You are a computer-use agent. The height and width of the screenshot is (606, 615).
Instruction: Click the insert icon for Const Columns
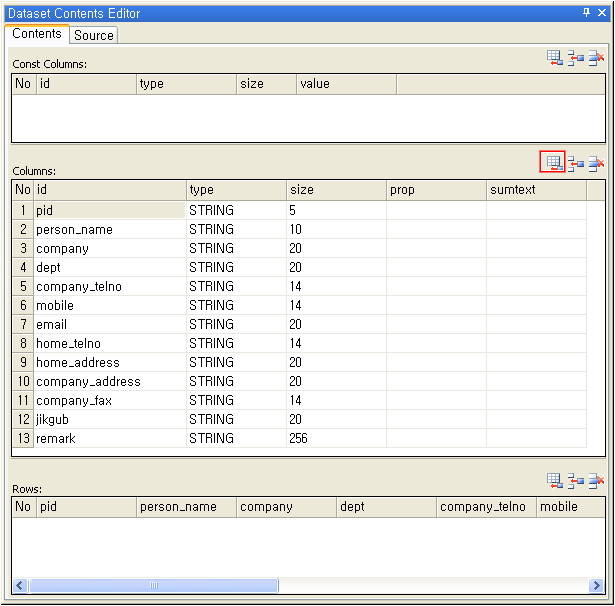point(575,58)
